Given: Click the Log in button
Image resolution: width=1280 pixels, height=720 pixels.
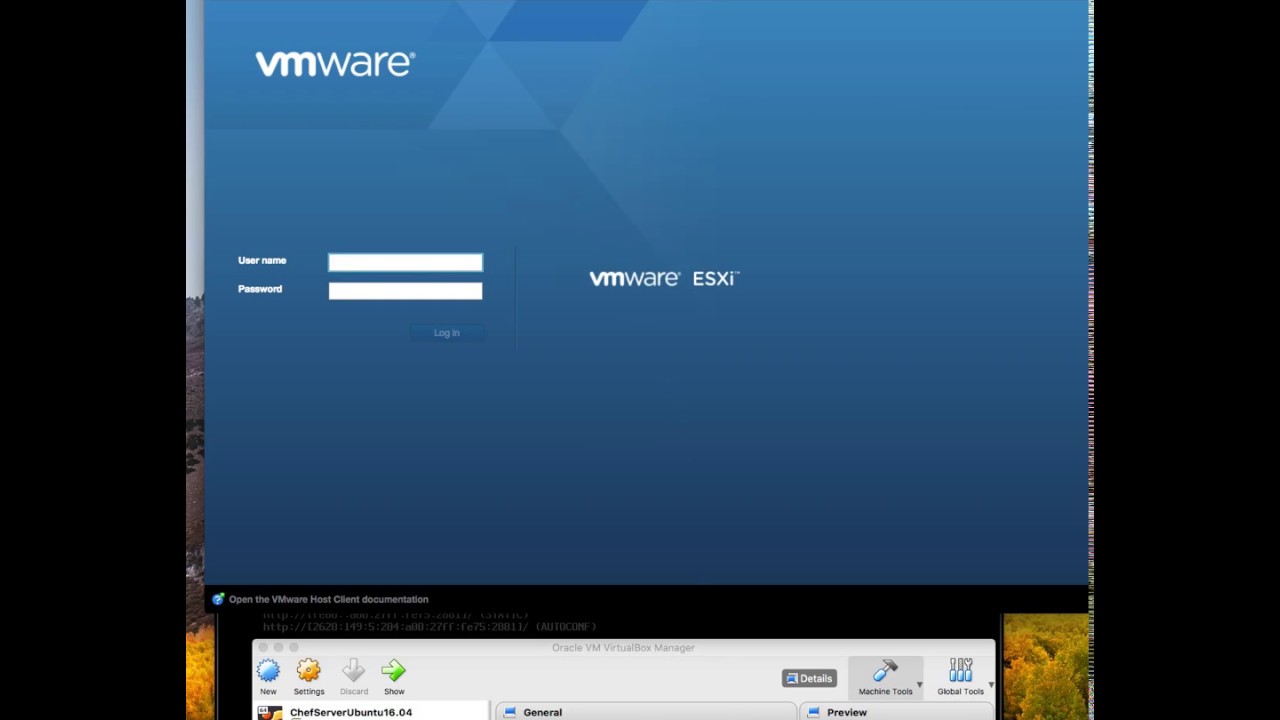Looking at the screenshot, I should [447, 333].
